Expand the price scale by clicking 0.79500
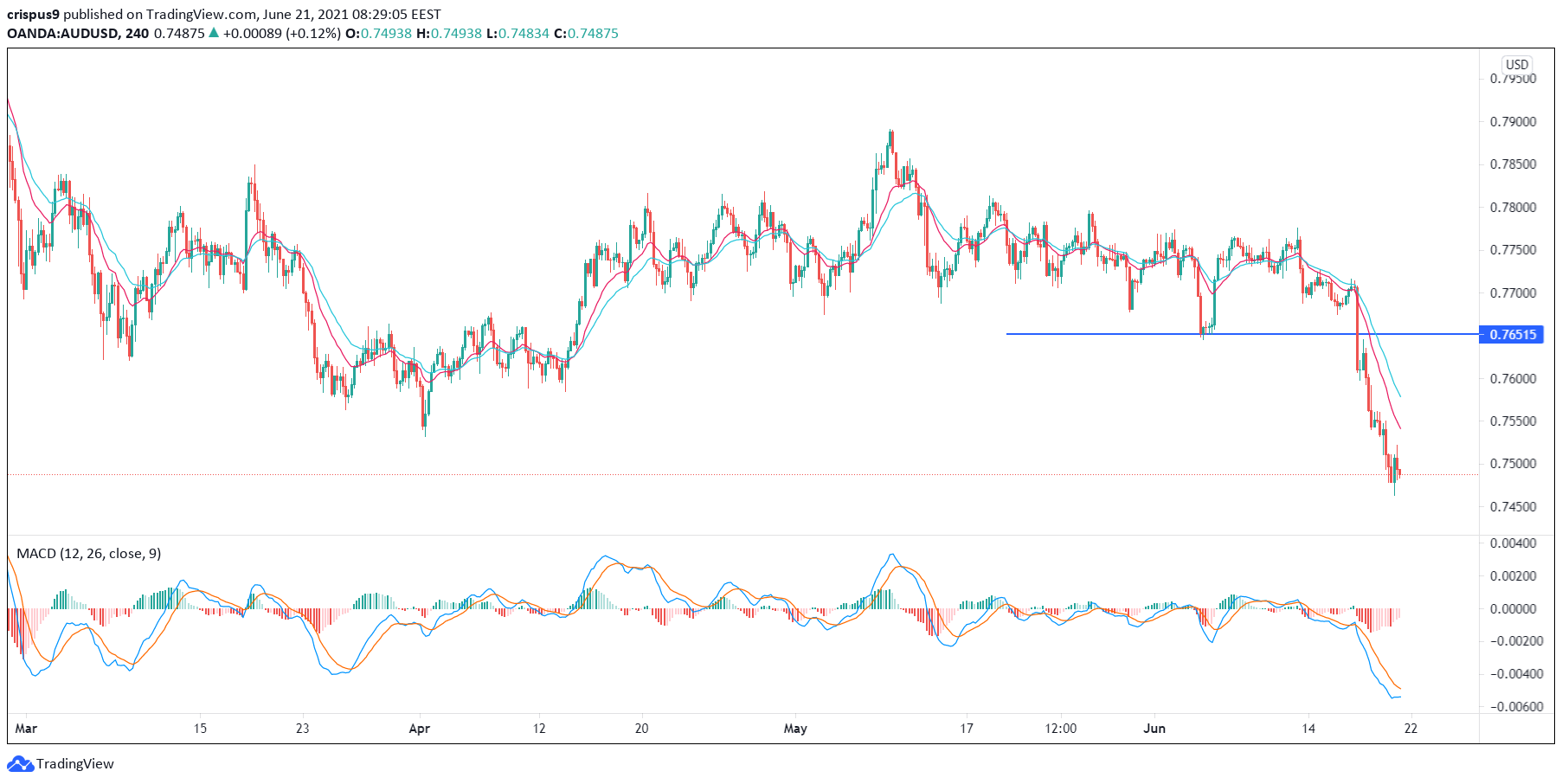1562x784 pixels. [x=1514, y=77]
